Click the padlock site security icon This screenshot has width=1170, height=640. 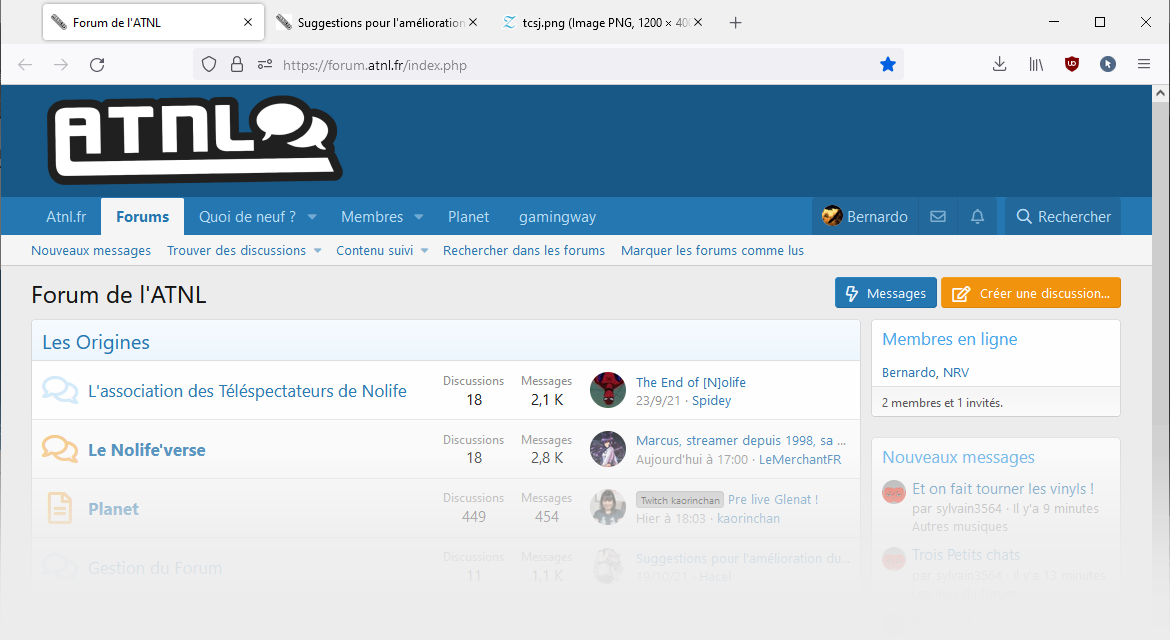click(x=237, y=65)
